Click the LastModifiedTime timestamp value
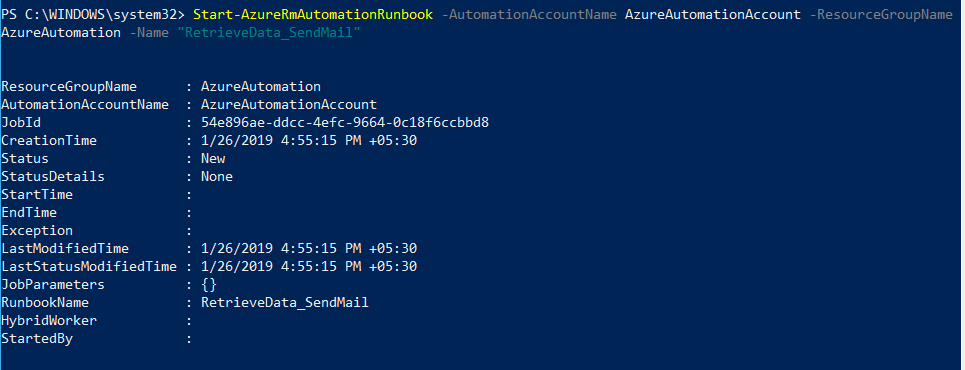965x370 pixels. click(x=309, y=249)
